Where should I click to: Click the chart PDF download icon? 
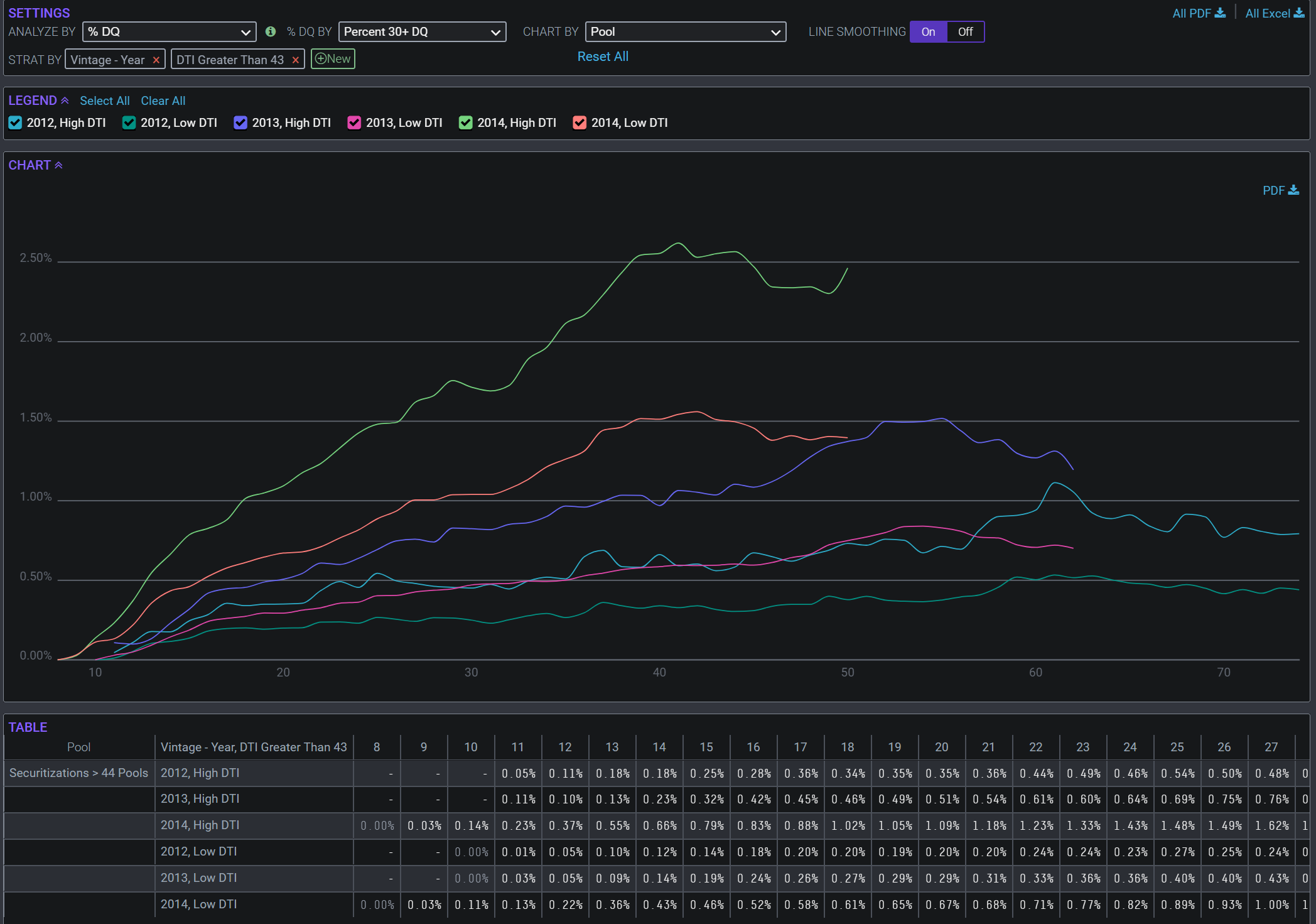(1293, 190)
